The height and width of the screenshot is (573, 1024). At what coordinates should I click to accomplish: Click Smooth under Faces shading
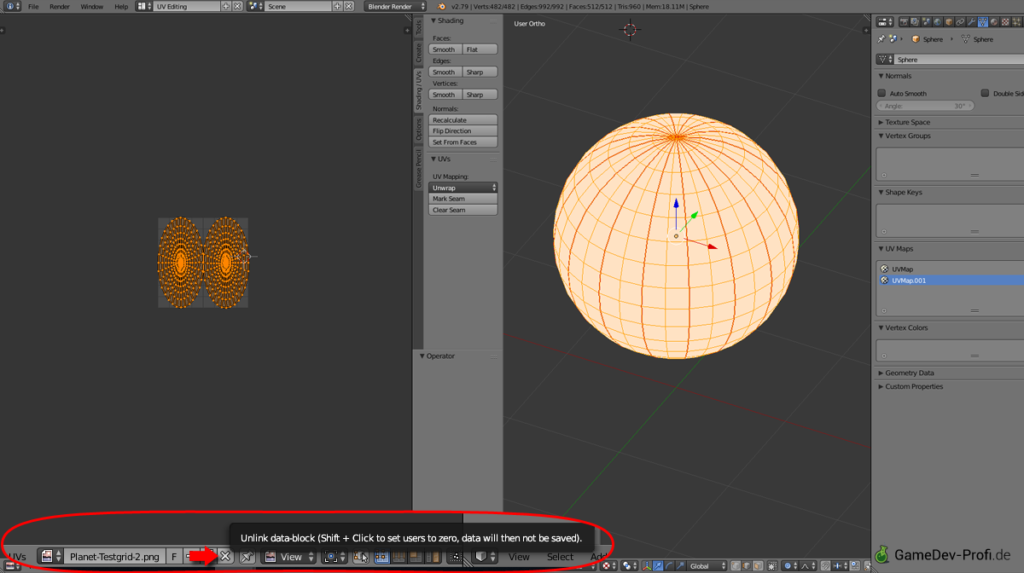[x=445, y=50]
